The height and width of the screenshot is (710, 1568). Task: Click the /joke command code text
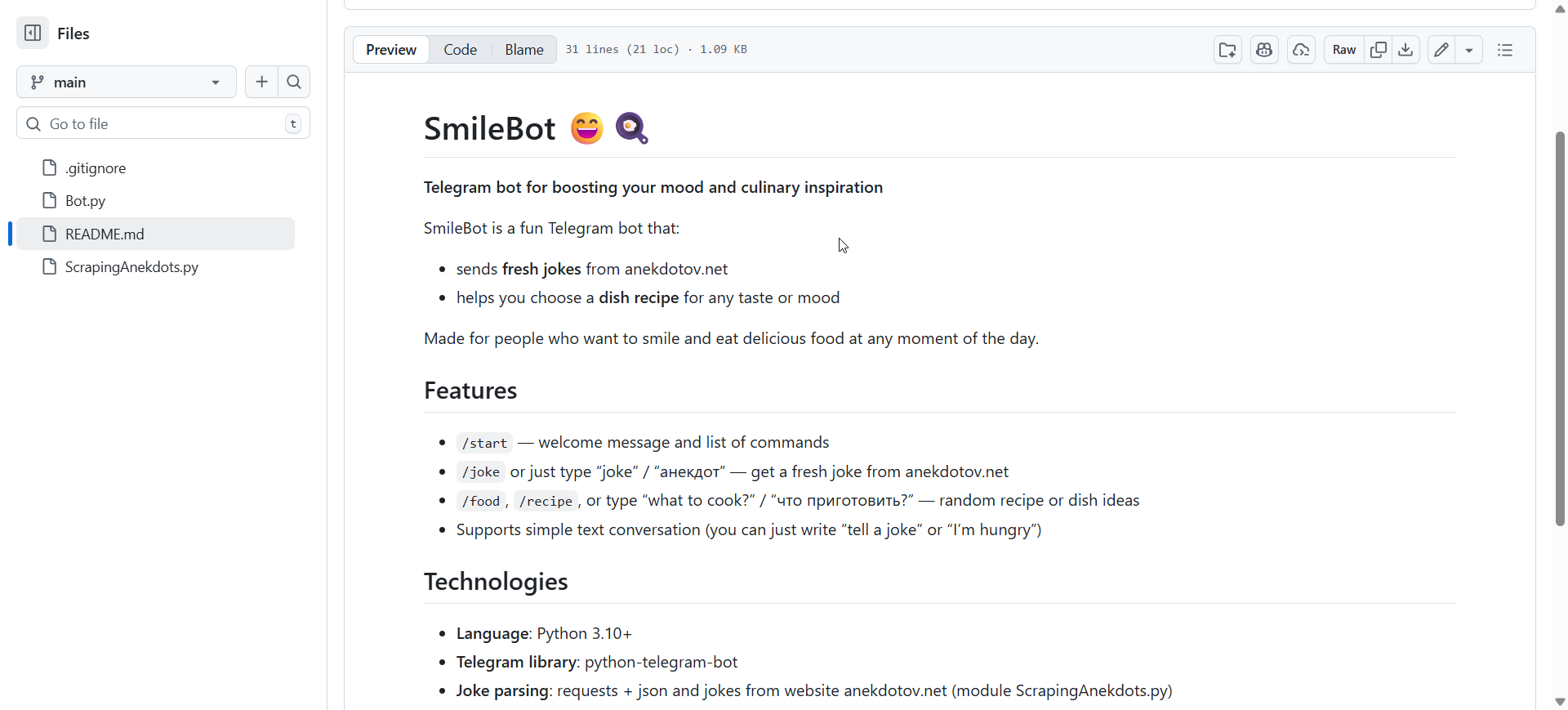point(481,472)
